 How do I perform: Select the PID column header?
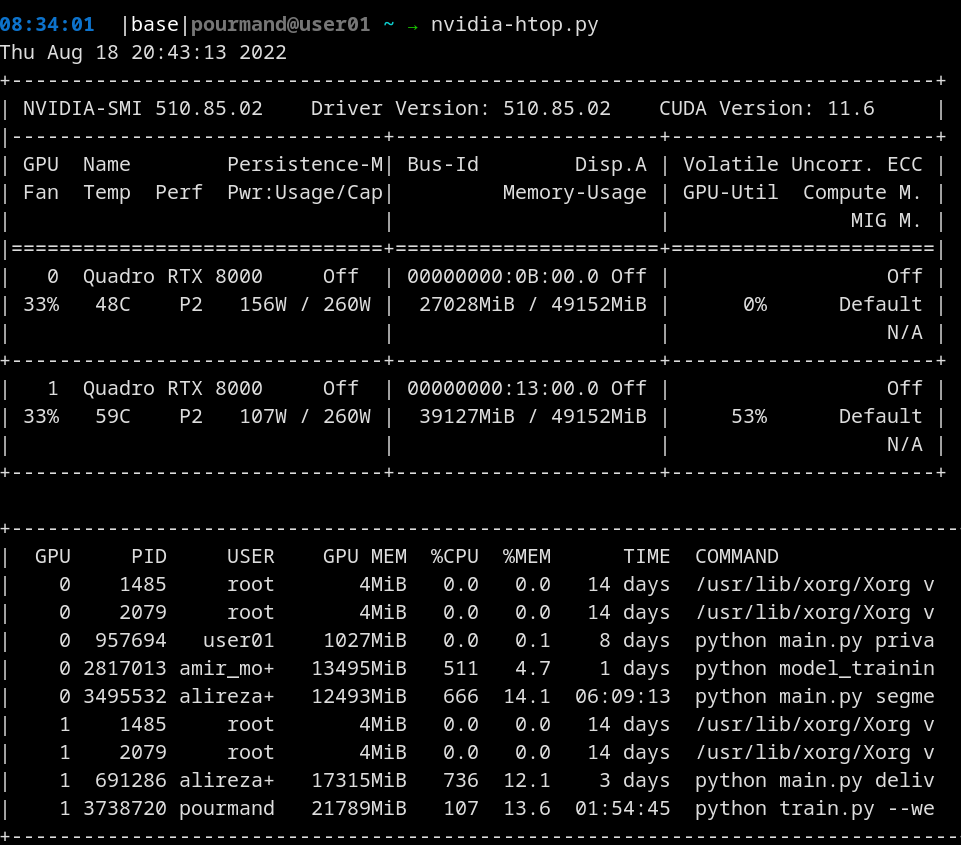click(x=149, y=556)
